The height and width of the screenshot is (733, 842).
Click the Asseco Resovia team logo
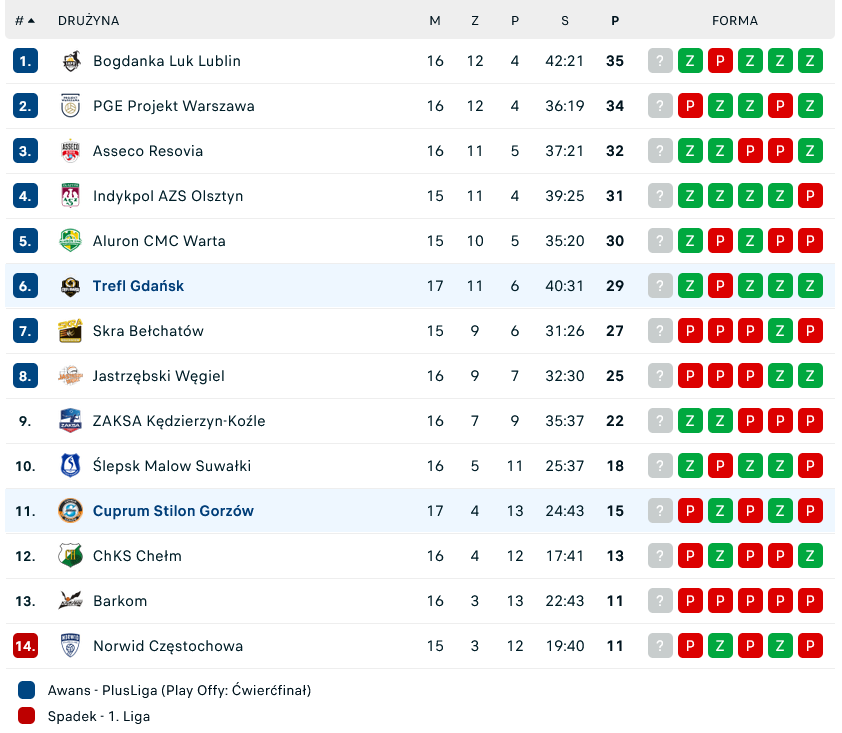pos(70,151)
